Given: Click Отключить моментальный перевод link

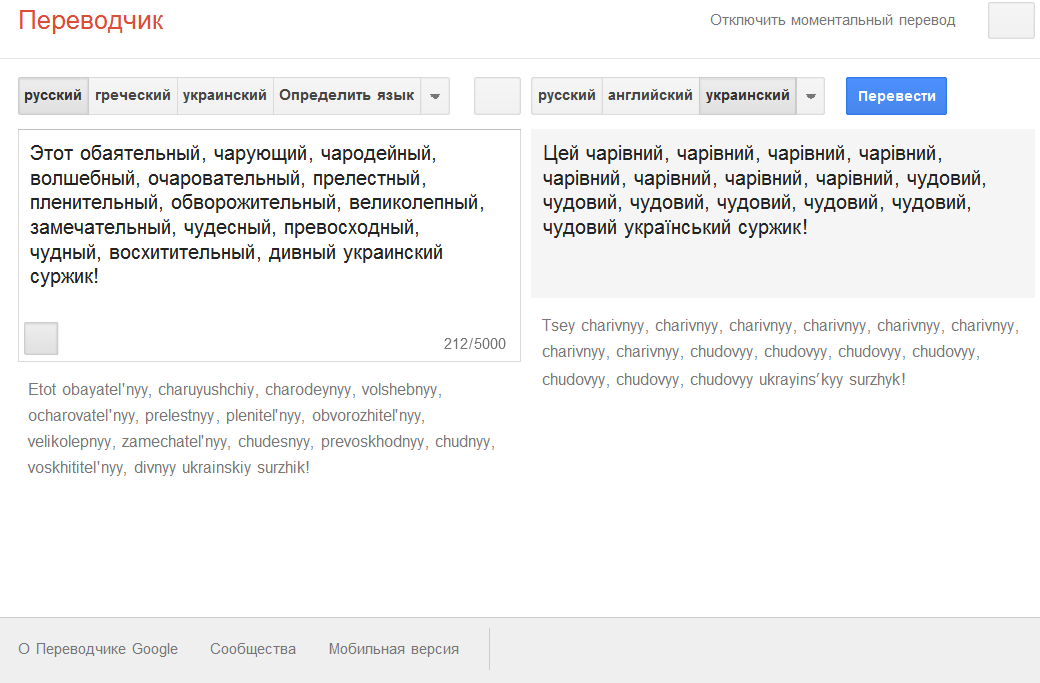Looking at the screenshot, I should point(832,20).
